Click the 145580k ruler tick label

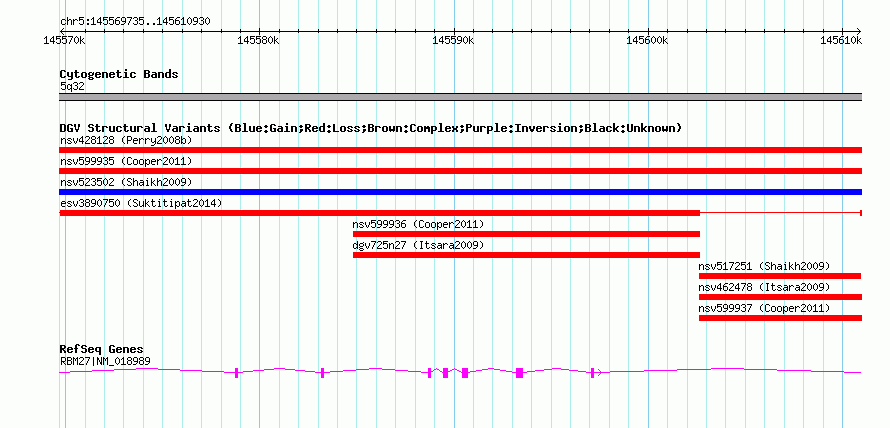coord(258,40)
